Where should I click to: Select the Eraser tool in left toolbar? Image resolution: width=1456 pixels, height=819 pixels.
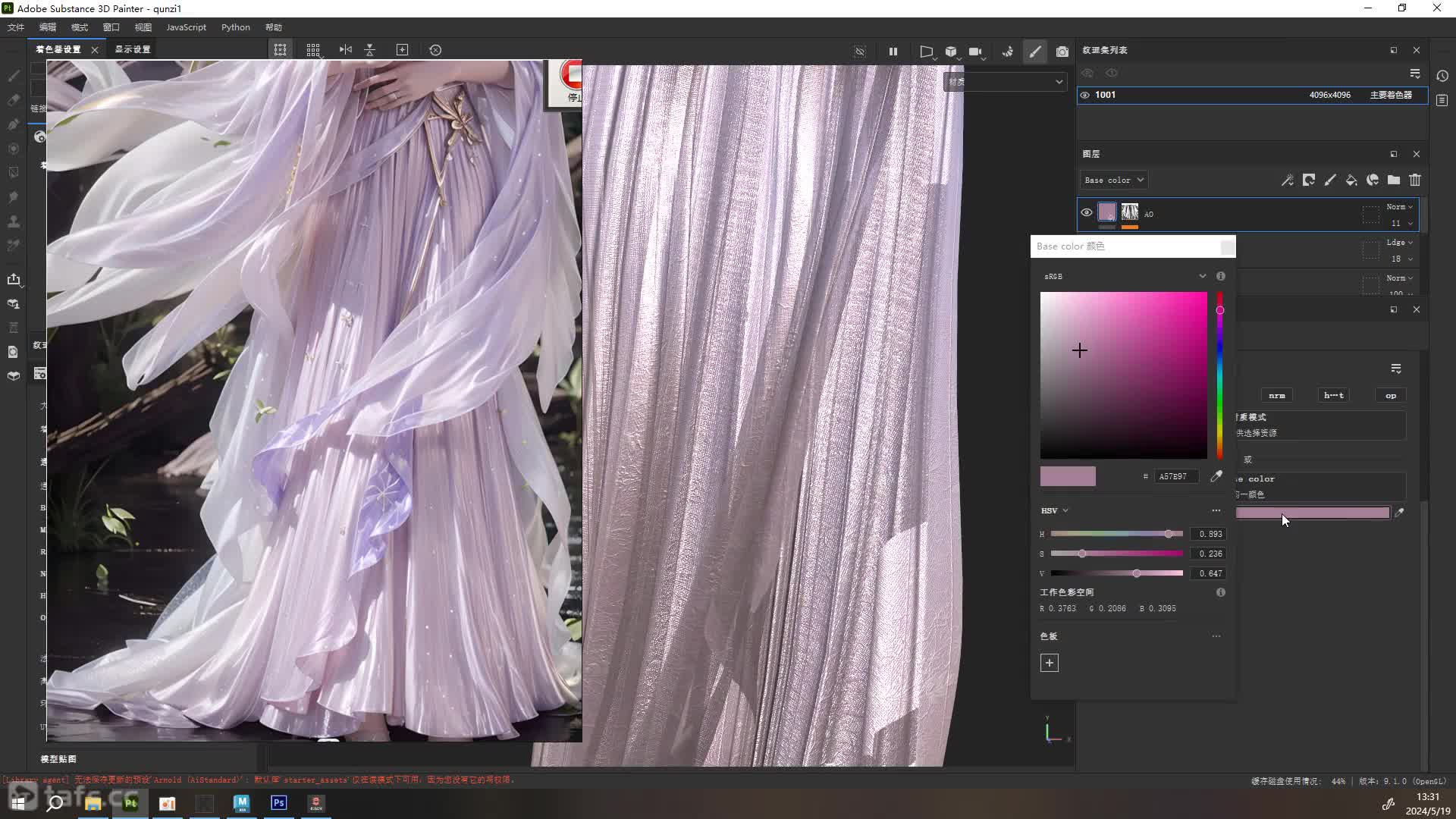pyautogui.click(x=14, y=99)
